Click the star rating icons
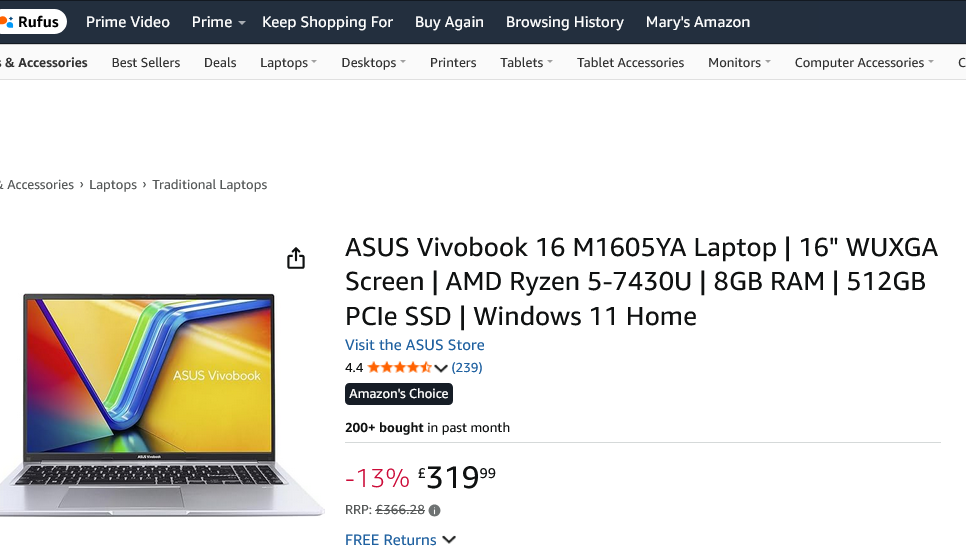The width and height of the screenshot is (966, 547). click(399, 368)
